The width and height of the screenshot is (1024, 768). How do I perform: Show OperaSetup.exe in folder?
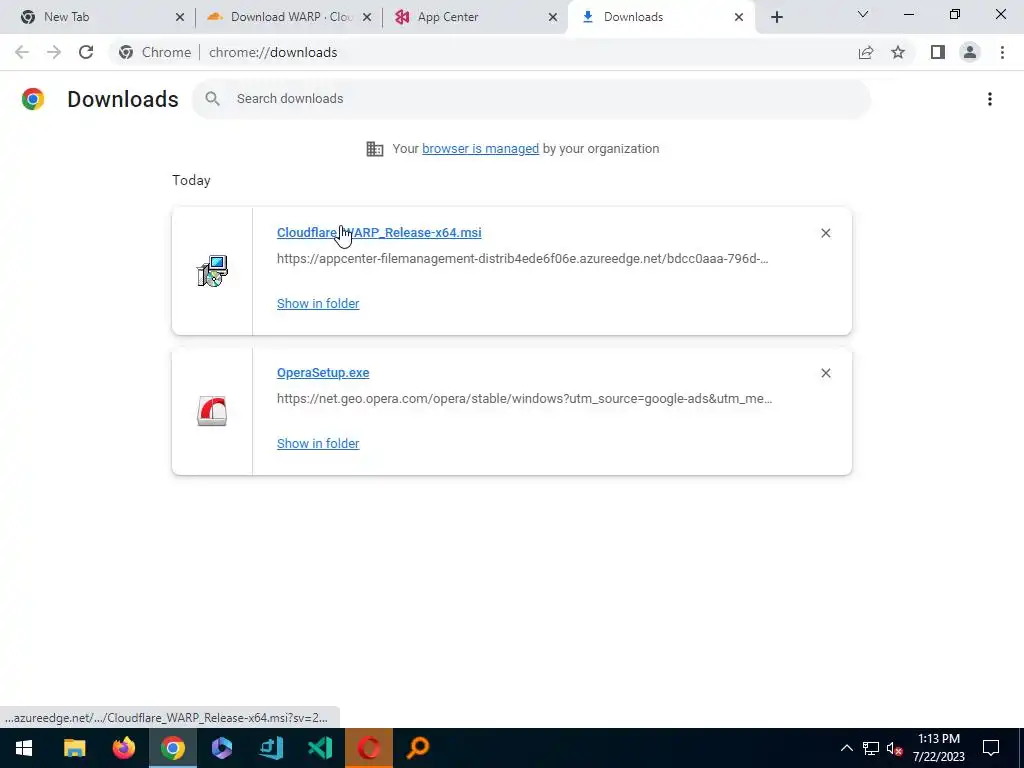click(318, 443)
